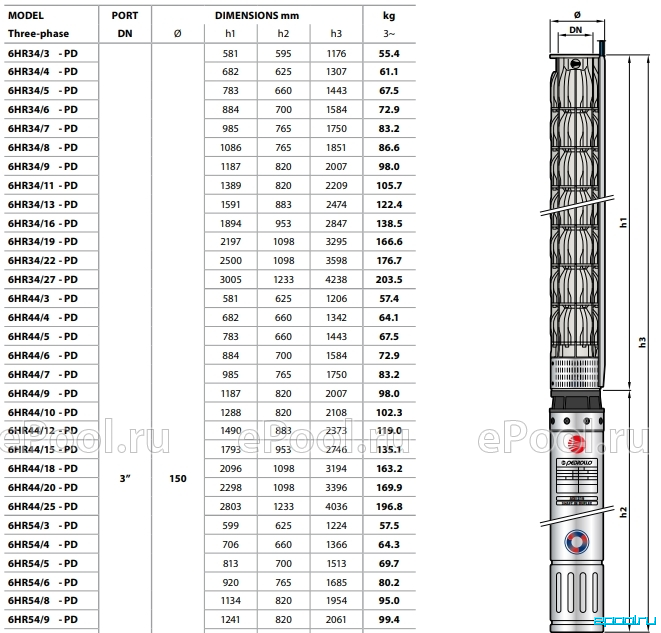Click weight 166.6 for 6HR34/19
The height and width of the screenshot is (633, 661).
pos(389,241)
